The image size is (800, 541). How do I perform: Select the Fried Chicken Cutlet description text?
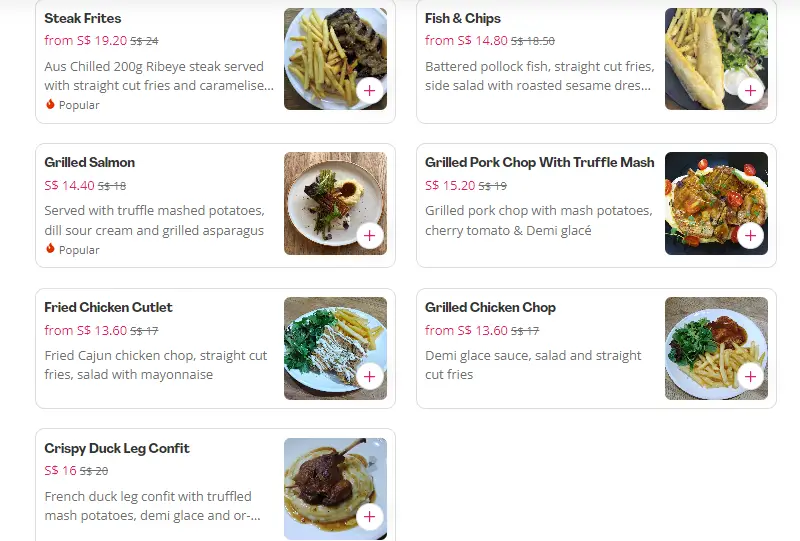tap(156, 365)
